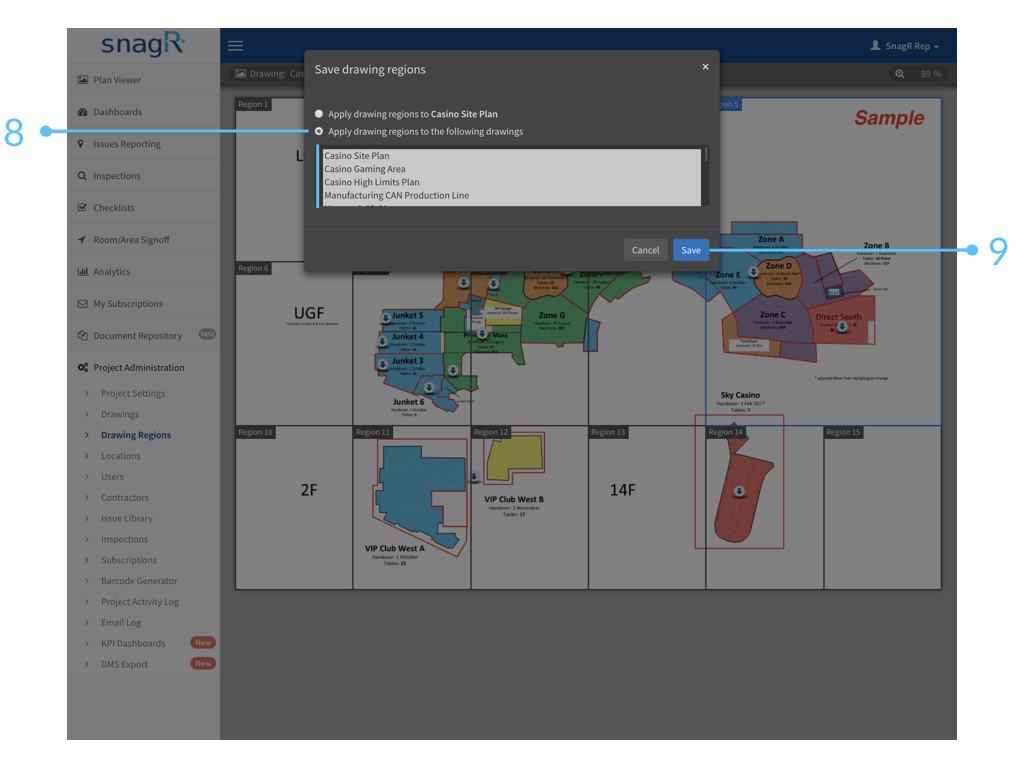
Task: Open the hamburger menu icon
Action: pyautogui.click(x=235, y=46)
